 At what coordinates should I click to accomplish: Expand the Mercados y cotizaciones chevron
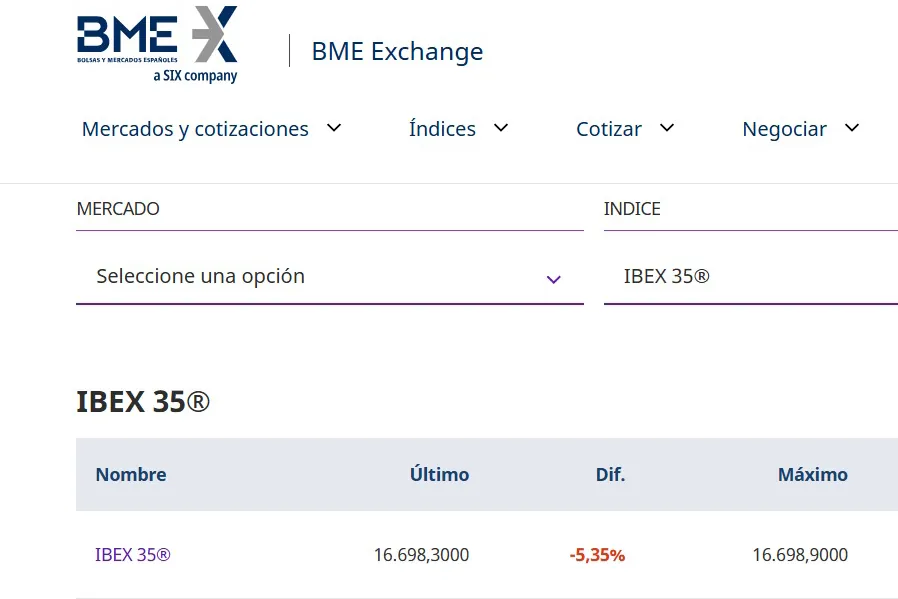click(x=333, y=128)
